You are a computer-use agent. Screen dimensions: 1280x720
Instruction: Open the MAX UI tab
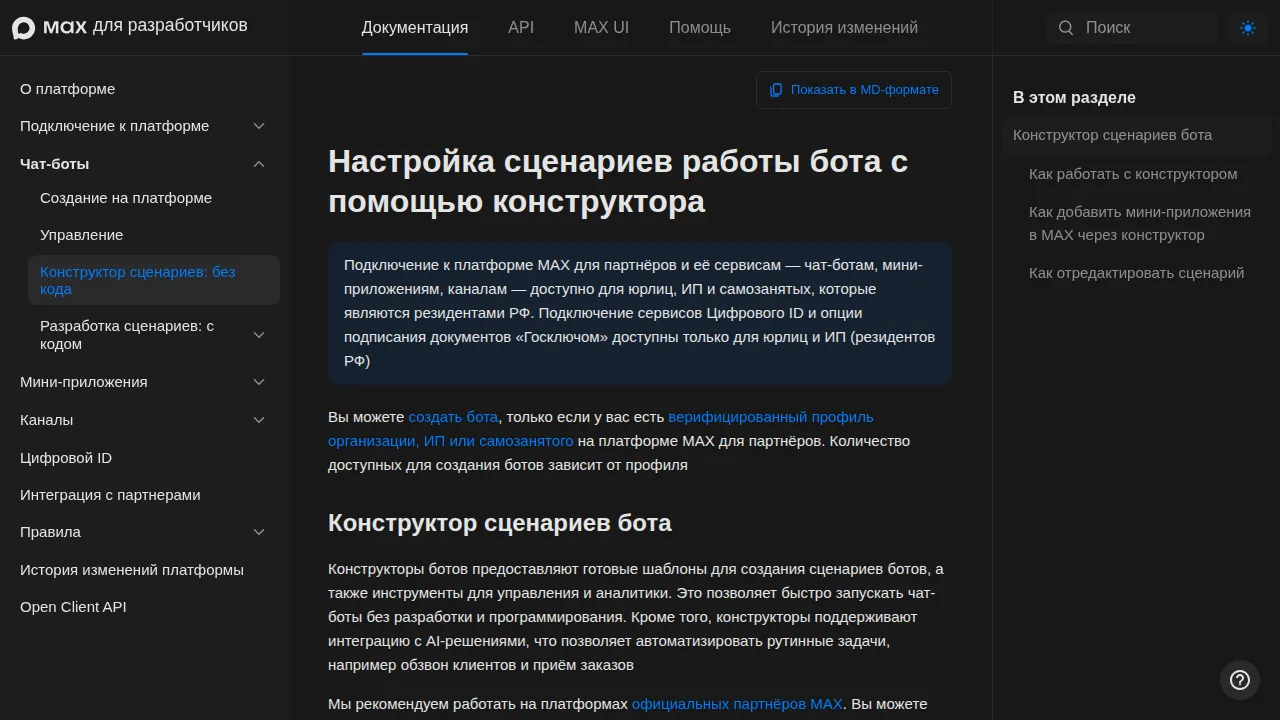tap(602, 28)
